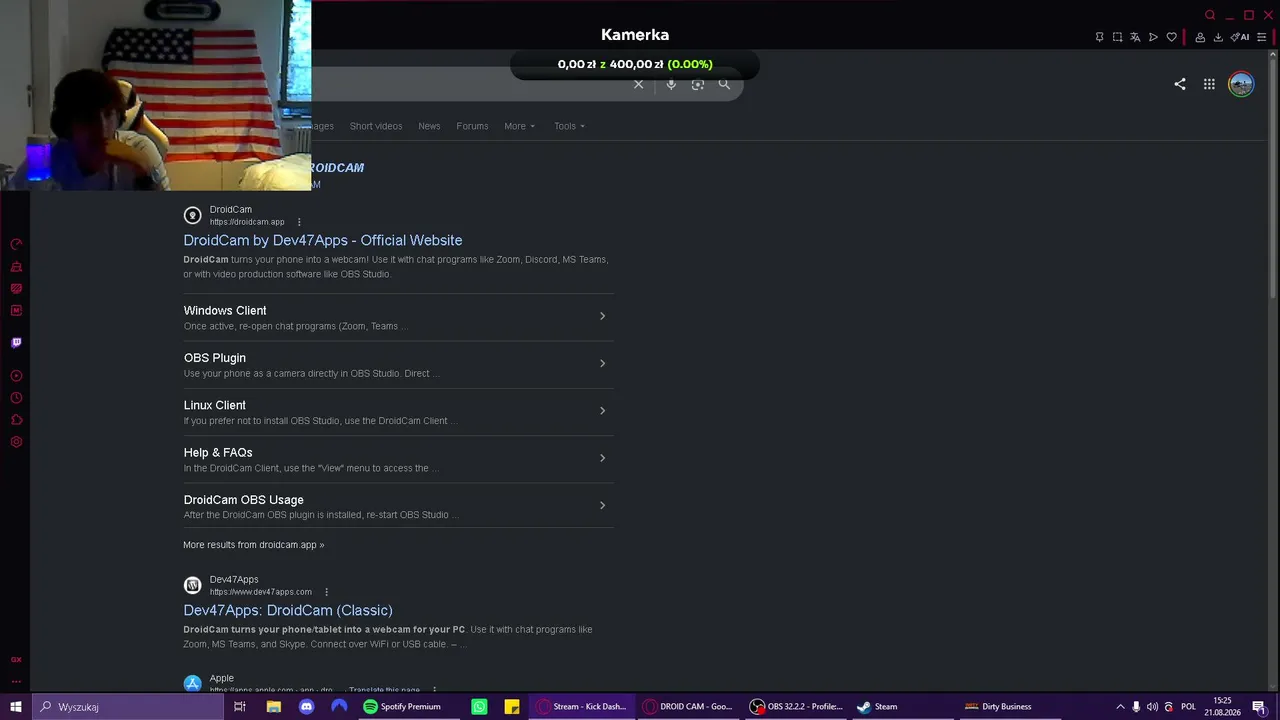Open the notification center icon
Image resolution: width=1280 pixels, height=720 pixels.
pyautogui.click(x=1259, y=707)
